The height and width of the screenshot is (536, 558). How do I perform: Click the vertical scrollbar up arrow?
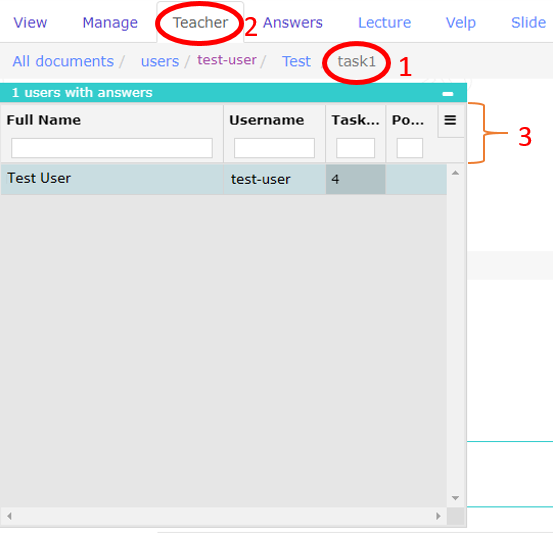pos(455,173)
